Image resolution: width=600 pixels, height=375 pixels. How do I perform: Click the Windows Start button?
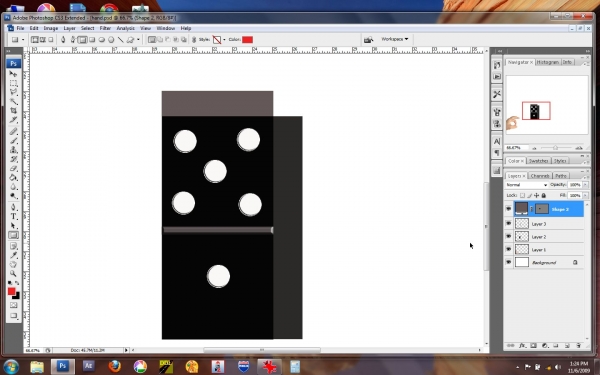pos(11,367)
